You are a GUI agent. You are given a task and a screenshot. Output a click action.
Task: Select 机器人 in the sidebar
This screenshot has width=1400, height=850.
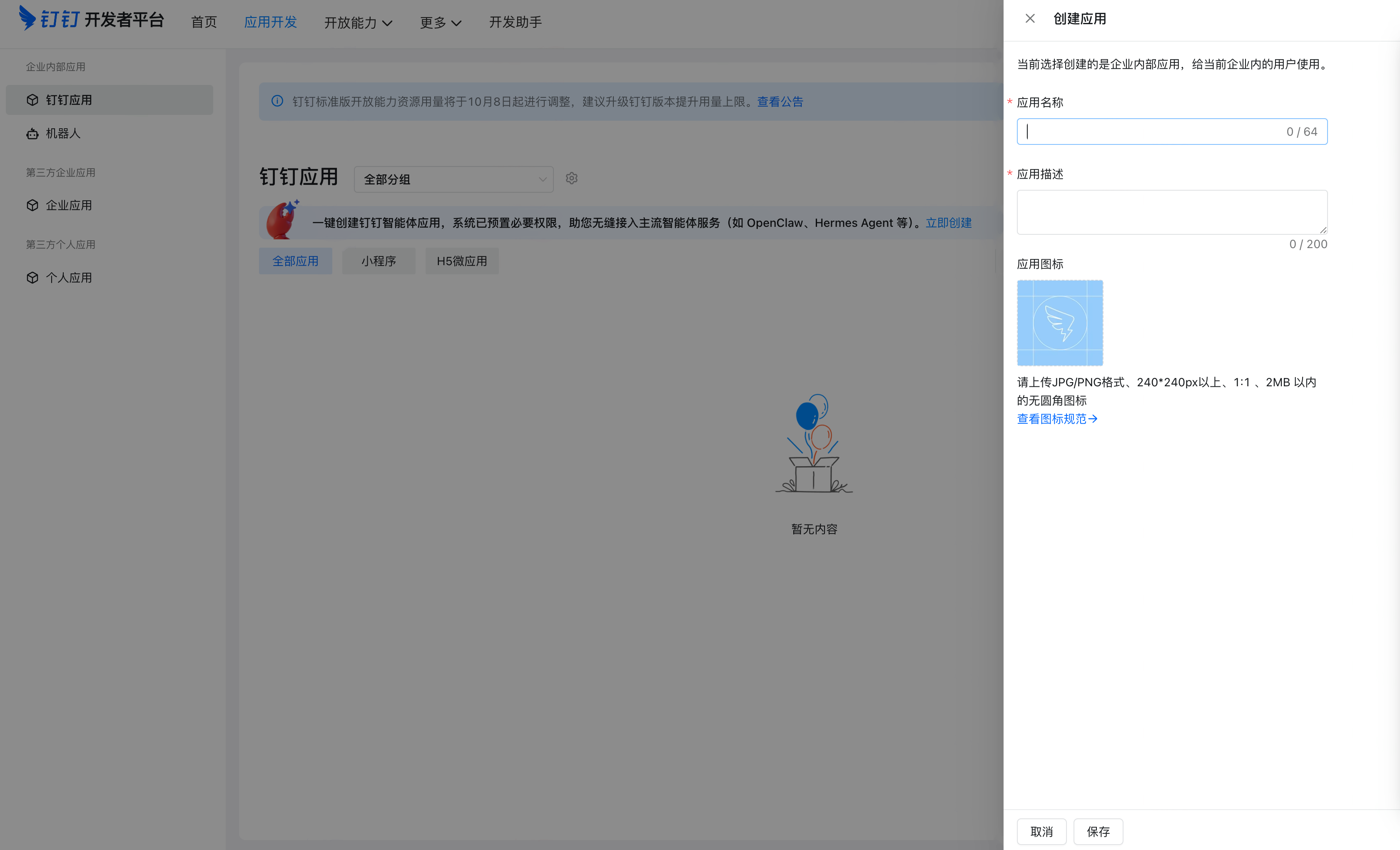point(109,134)
